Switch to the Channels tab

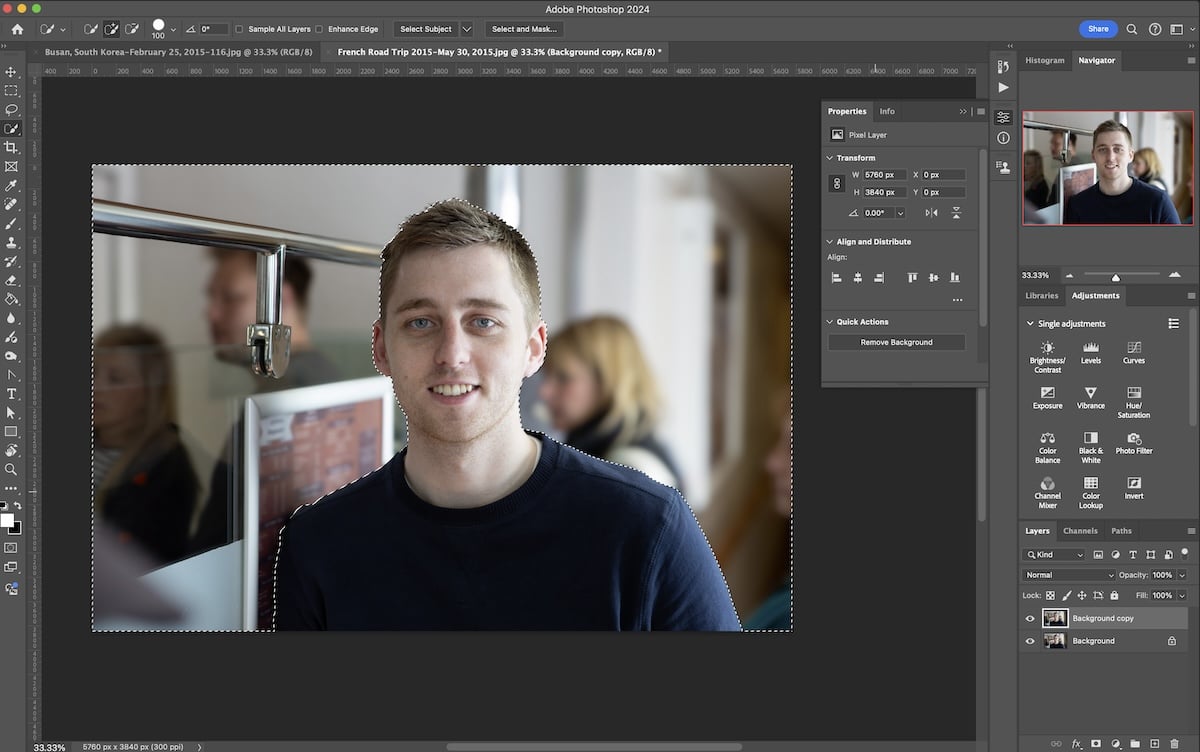click(x=1081, y=531)
